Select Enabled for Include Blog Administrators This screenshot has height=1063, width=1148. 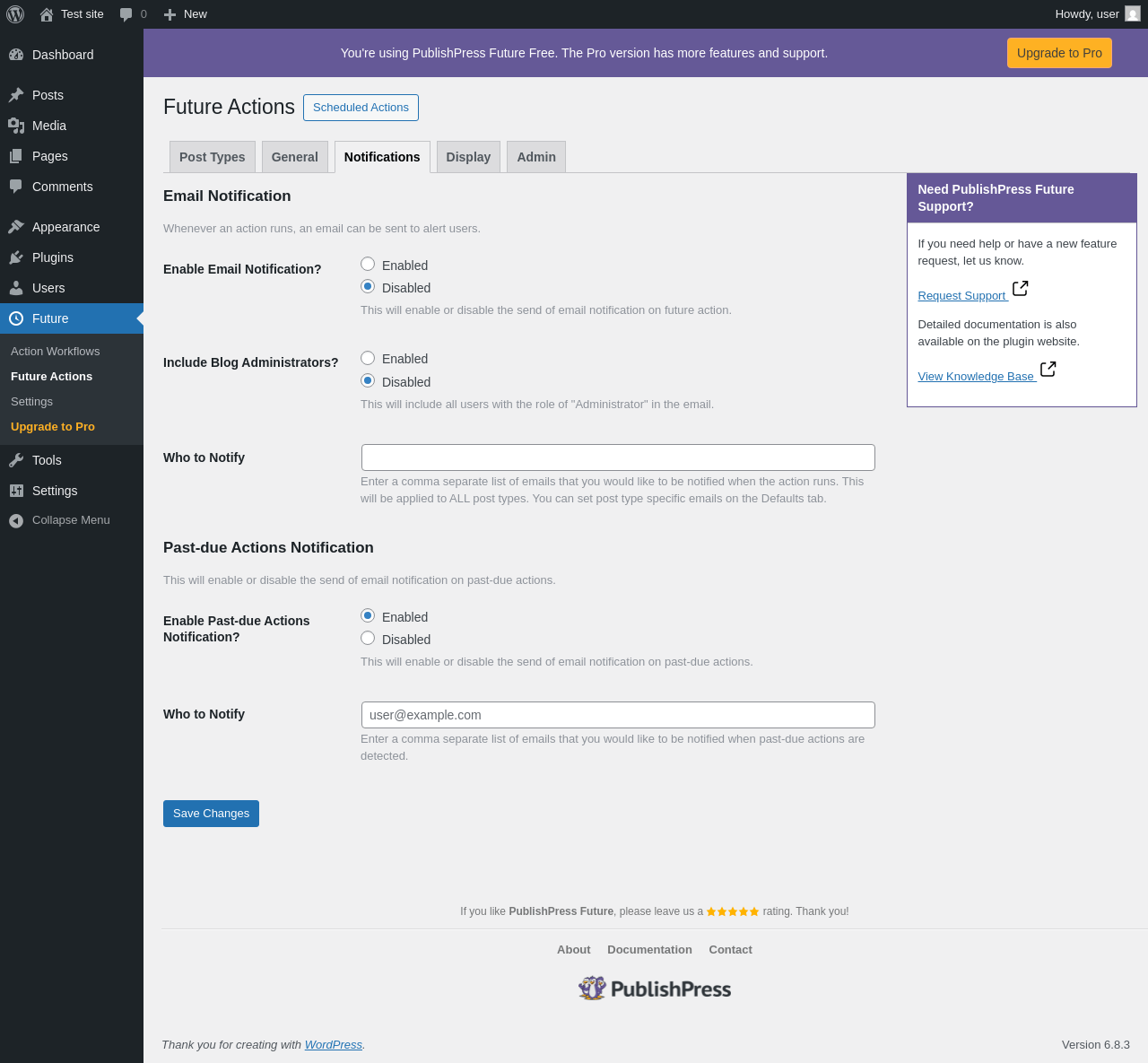tap(368, 358)
